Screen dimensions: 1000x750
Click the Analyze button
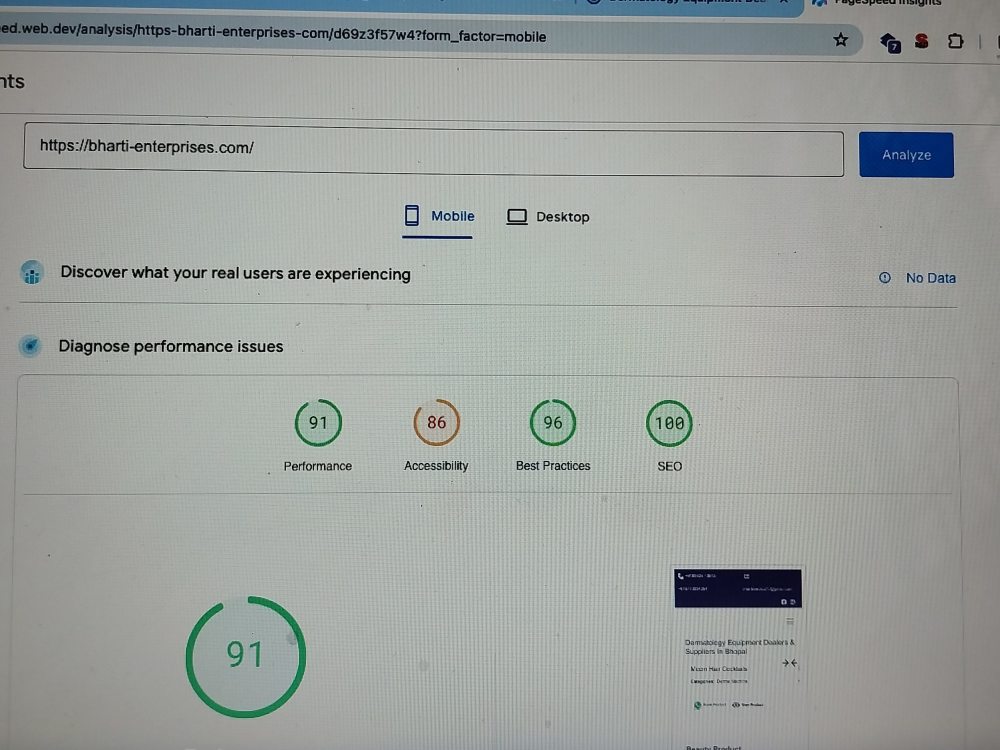pos(906,155)
